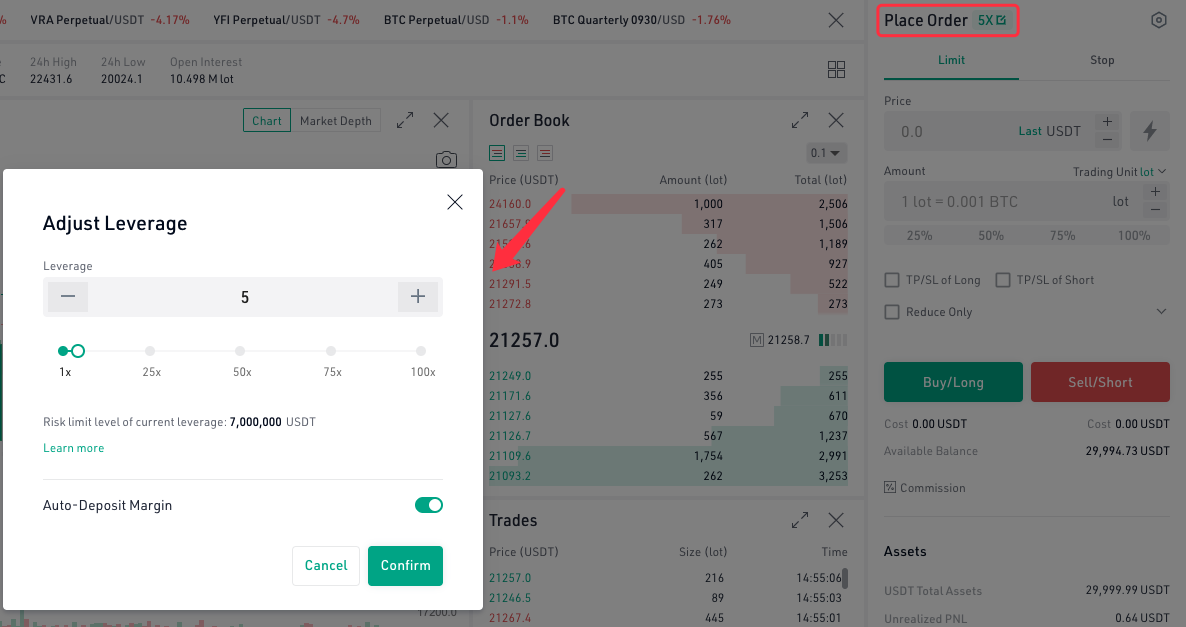Expand the Order Book panel
This screenshot has height=627, width=1186.
[800, 121]
